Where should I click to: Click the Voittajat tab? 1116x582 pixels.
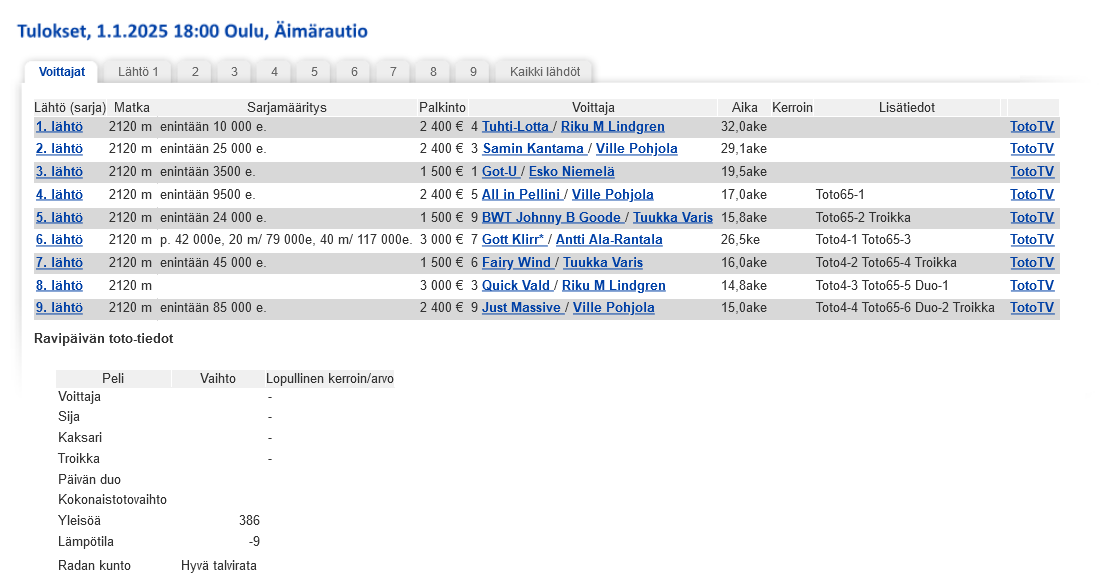(61, 72)
